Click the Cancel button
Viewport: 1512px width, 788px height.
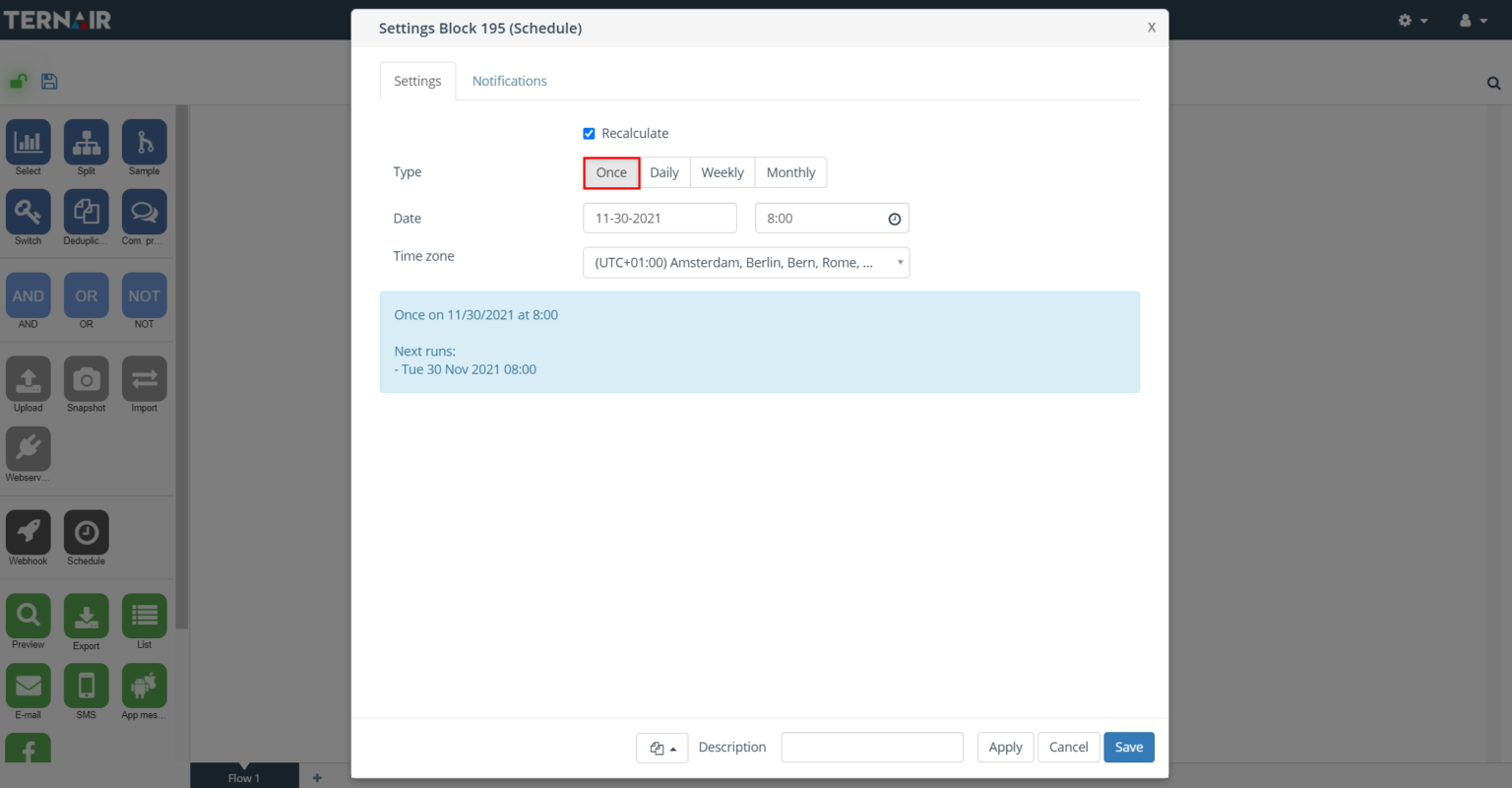(1068, 748)
